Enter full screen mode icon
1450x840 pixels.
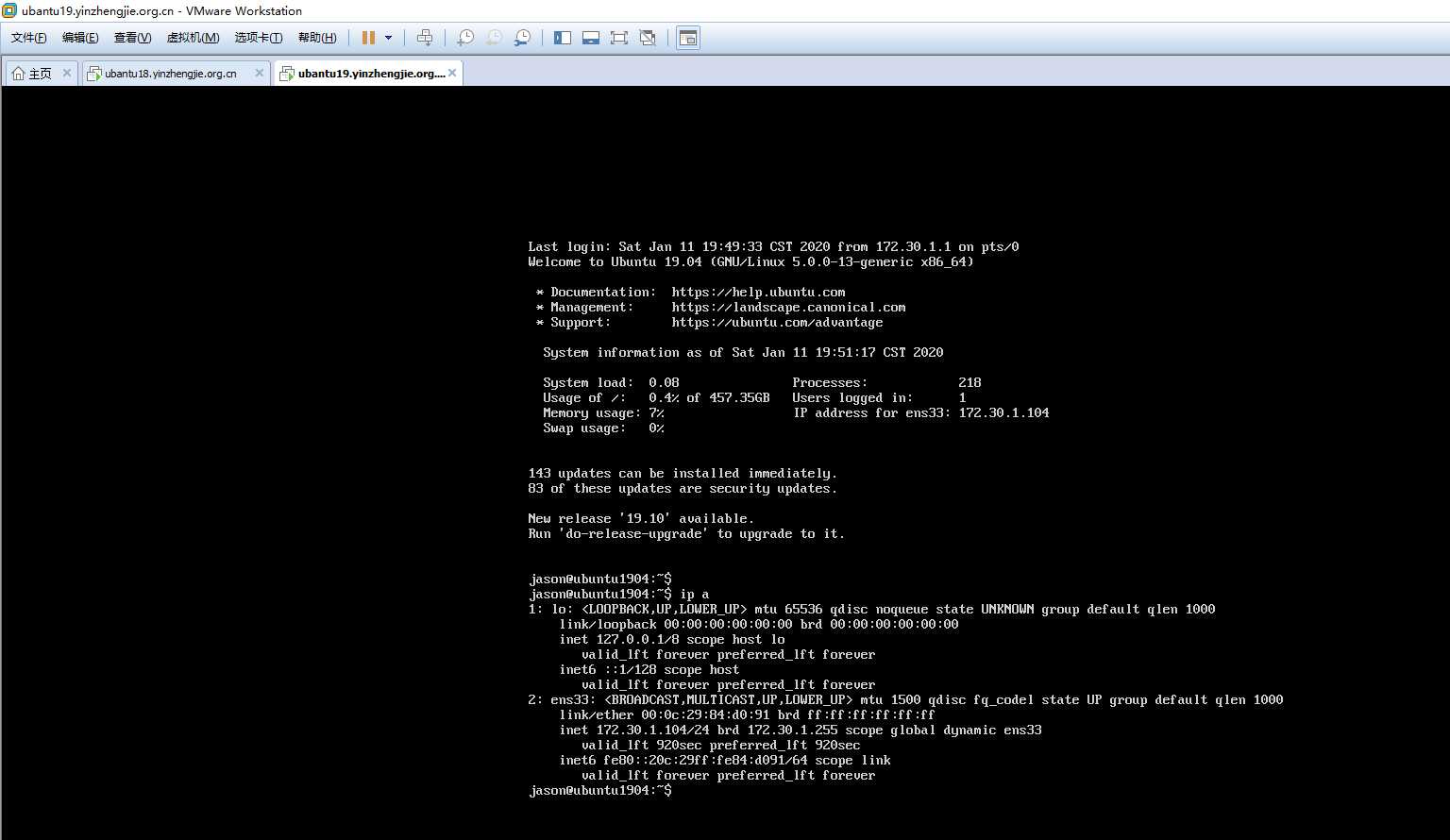(619, 38)
